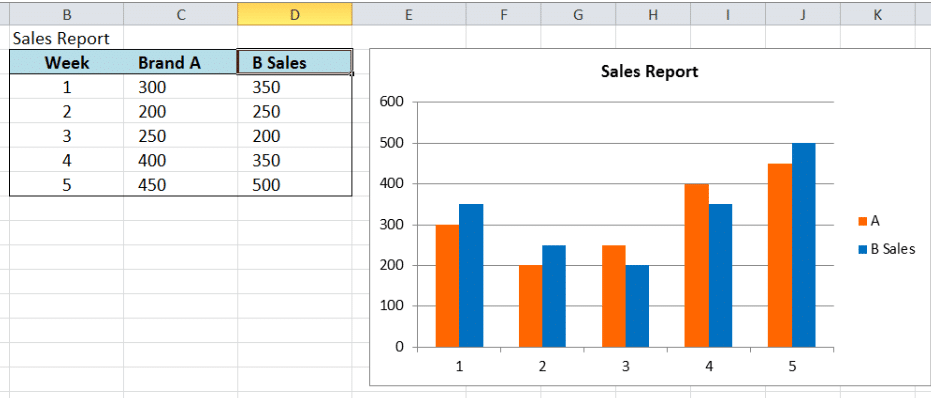Select column C header

tap(181, 15)
